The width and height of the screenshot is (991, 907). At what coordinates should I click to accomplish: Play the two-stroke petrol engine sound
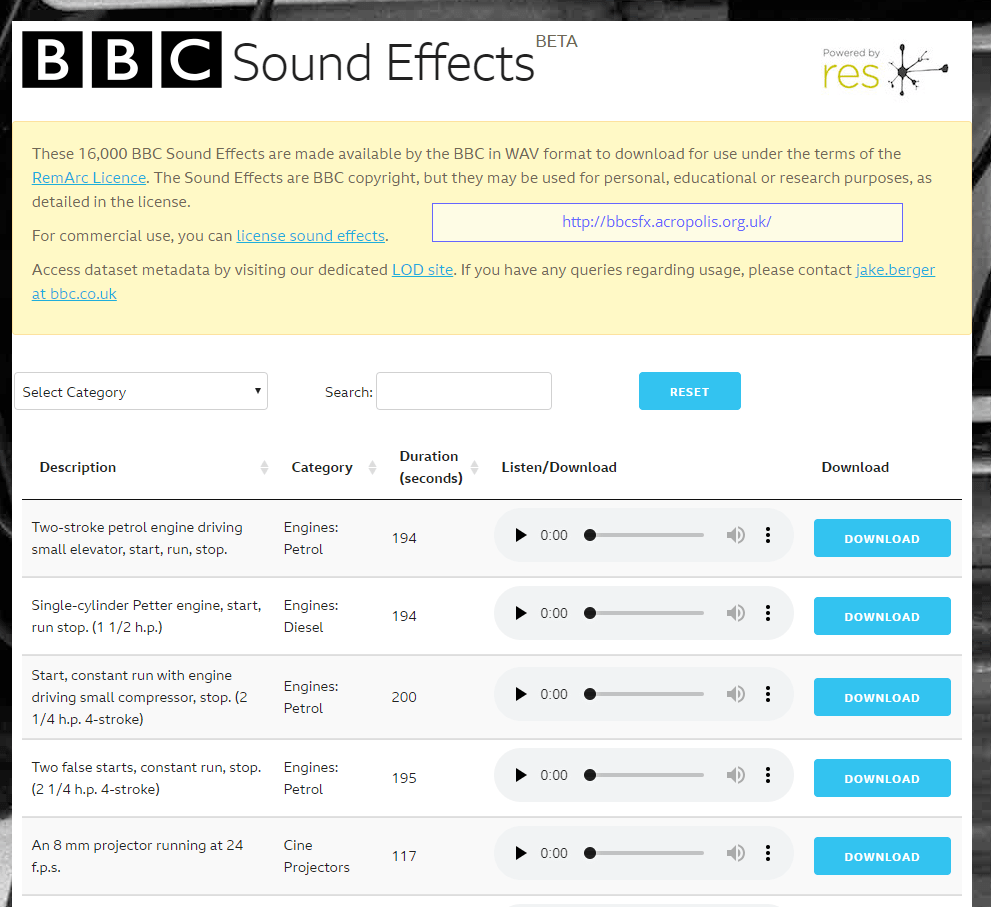point(520,535)
